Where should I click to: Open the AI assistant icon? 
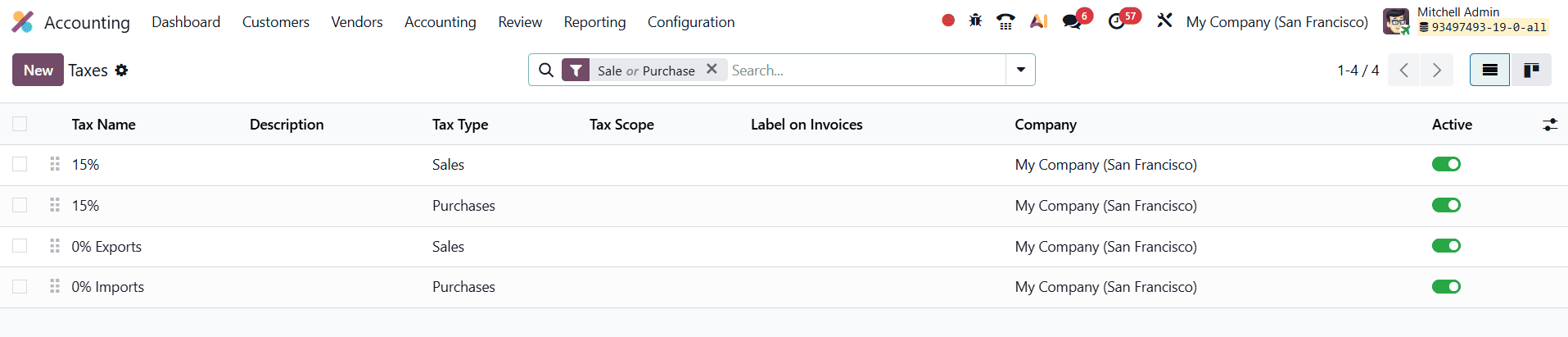(1039, 21)
